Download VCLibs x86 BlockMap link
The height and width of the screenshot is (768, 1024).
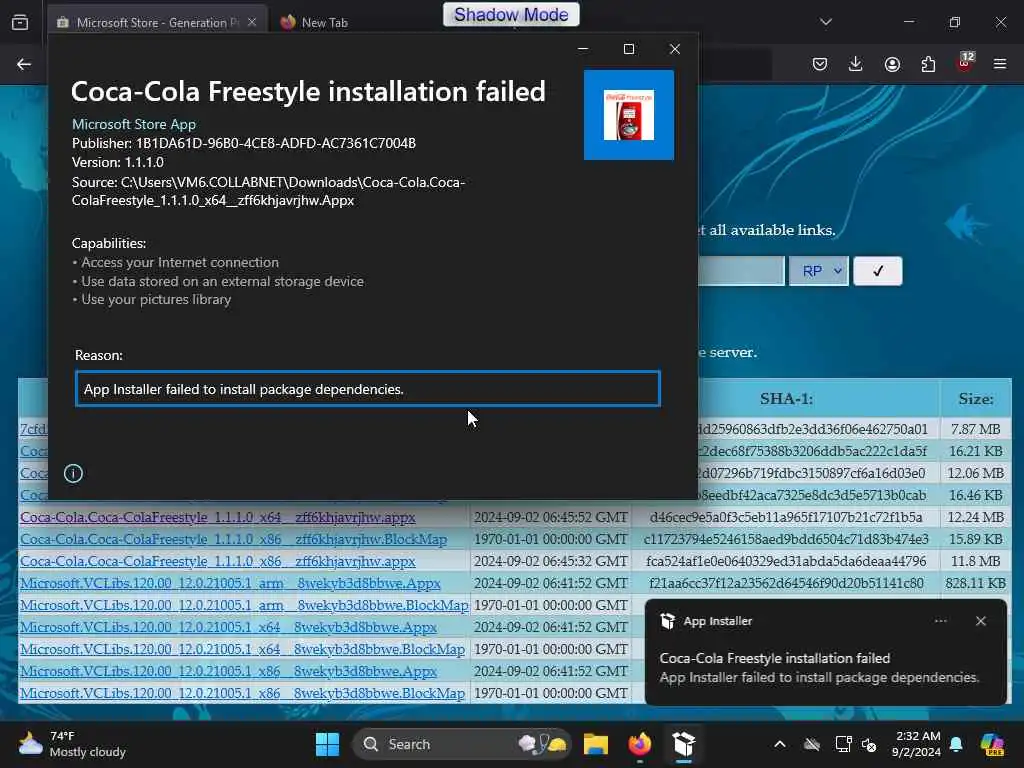point(242,694)
